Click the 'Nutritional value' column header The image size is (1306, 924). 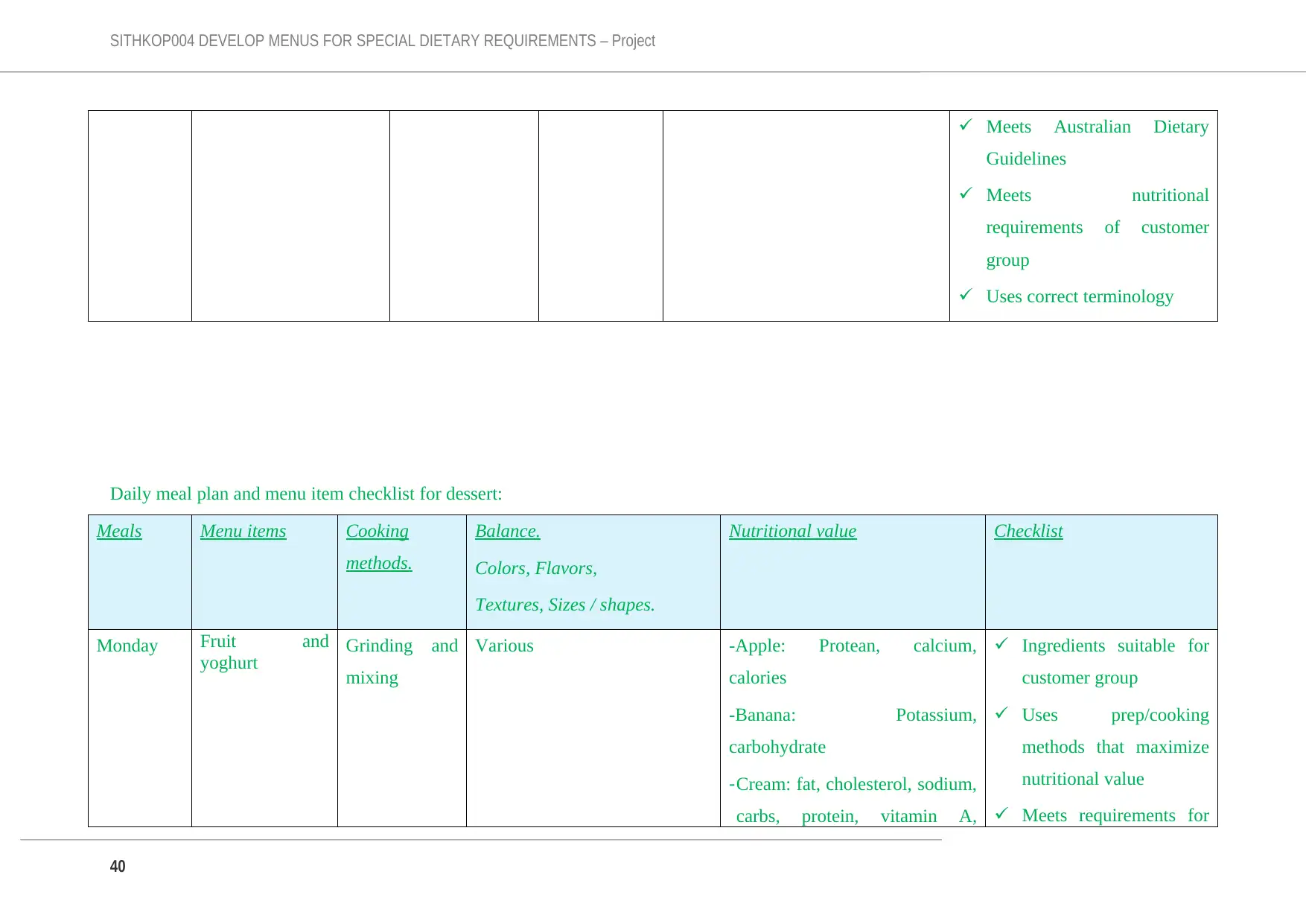click(793, 531)
